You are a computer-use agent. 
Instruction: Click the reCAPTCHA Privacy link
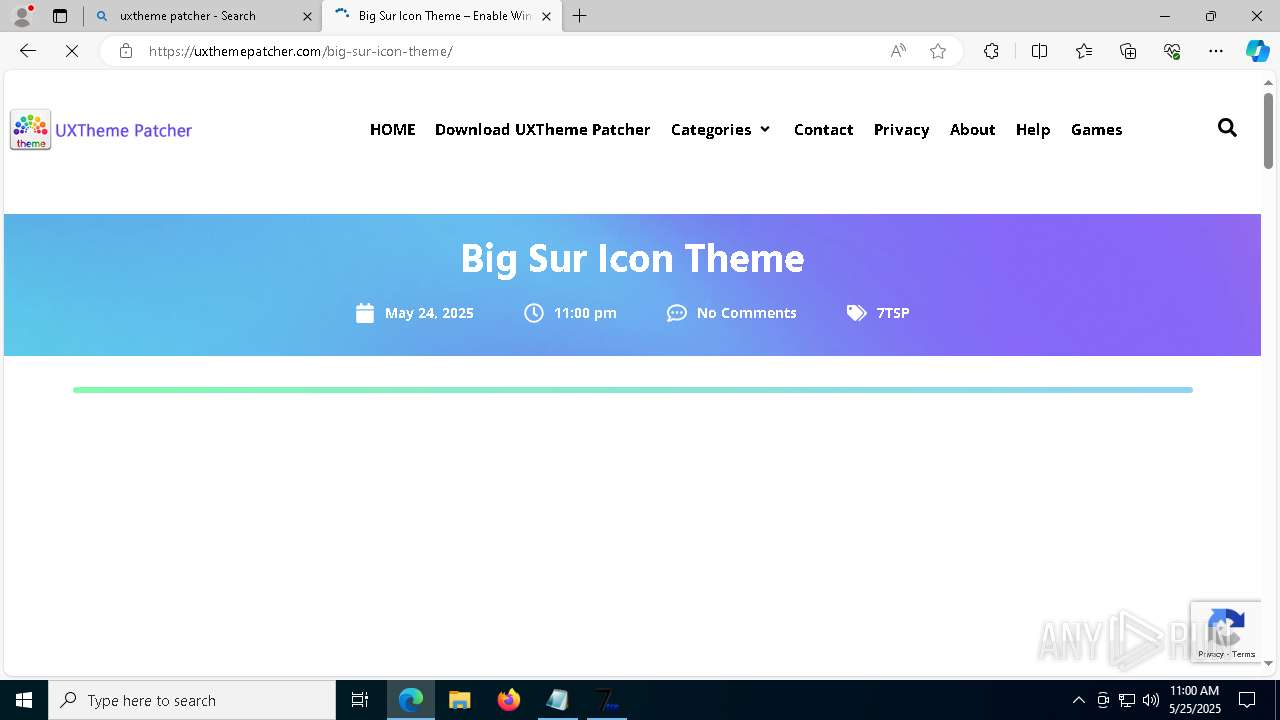1210,654
